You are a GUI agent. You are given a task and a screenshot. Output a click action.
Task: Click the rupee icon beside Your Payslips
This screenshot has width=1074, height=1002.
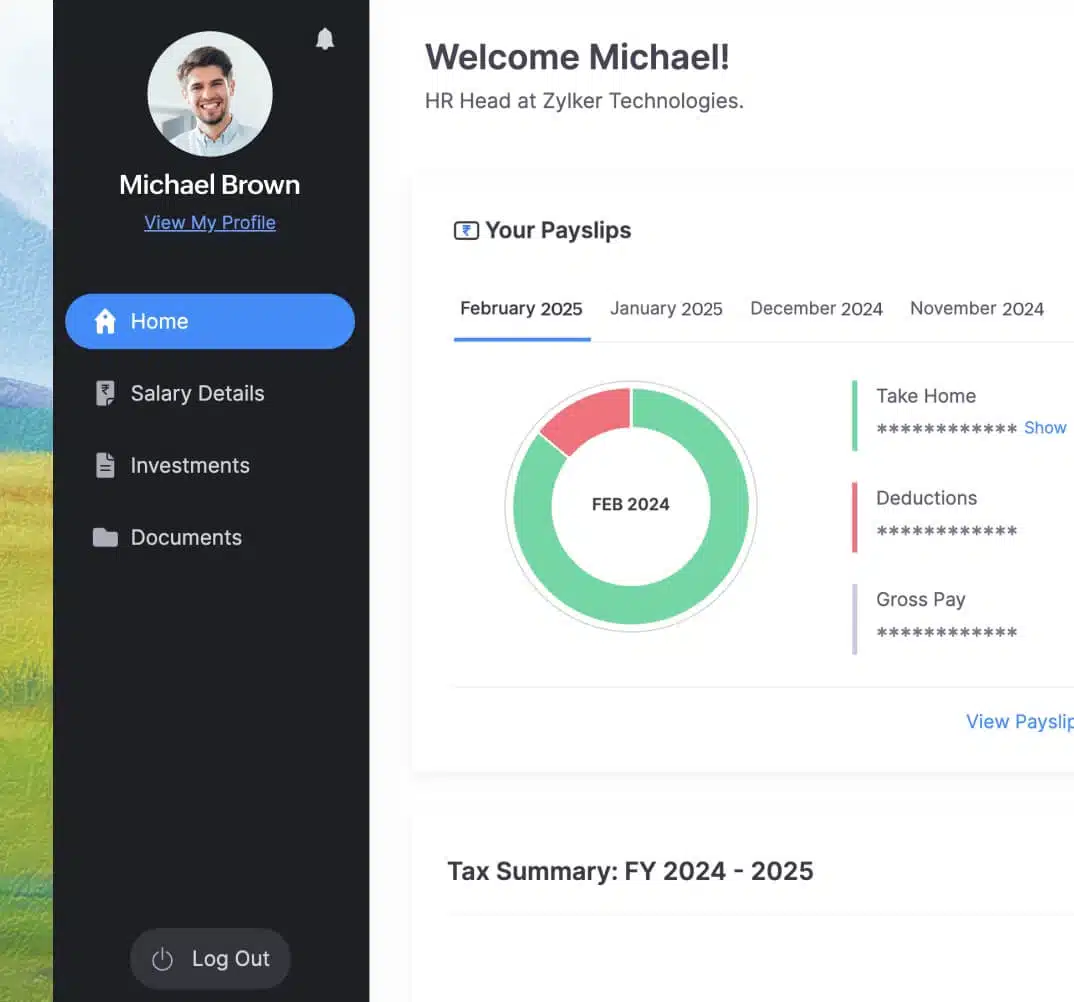pyautogui.click(x=466, y=231)
